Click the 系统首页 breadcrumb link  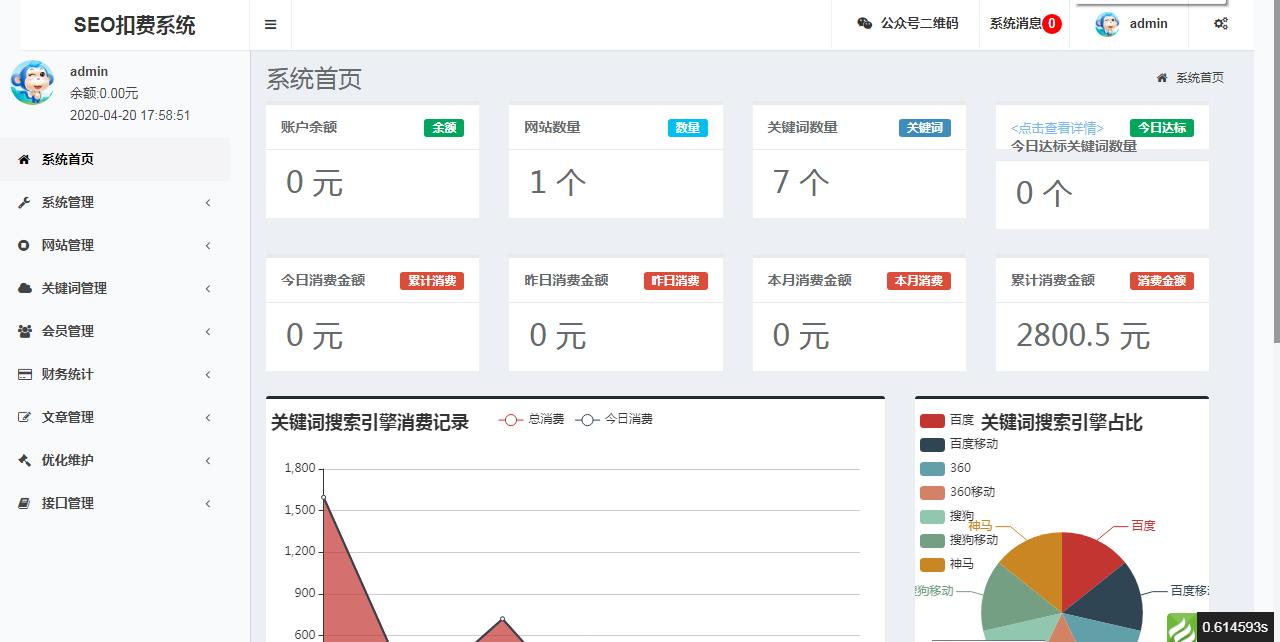(1199, 78)
